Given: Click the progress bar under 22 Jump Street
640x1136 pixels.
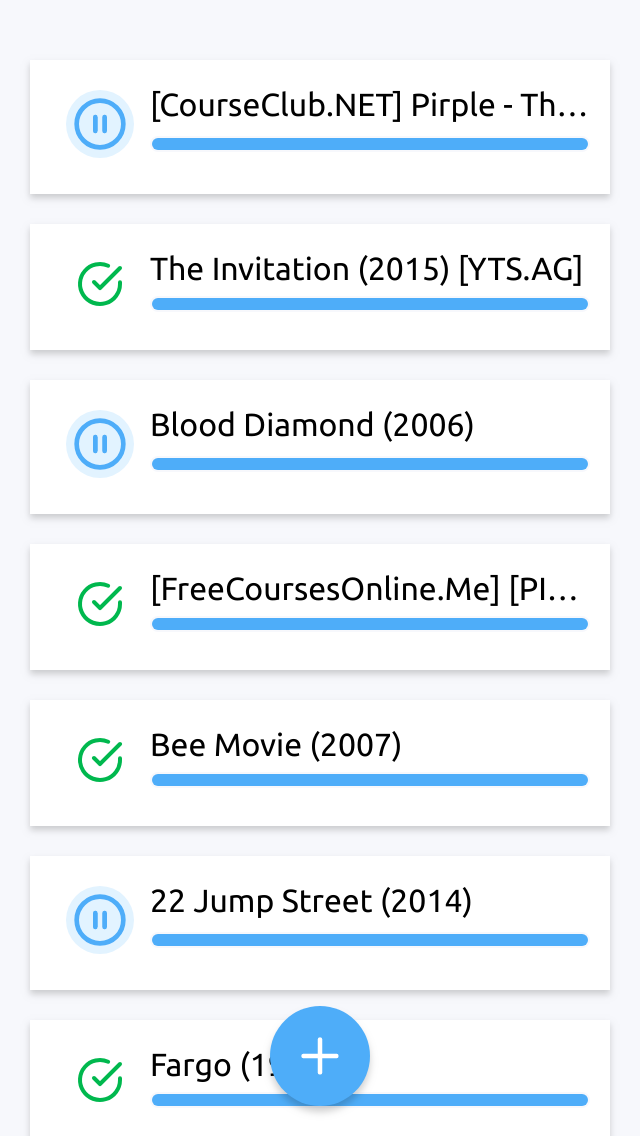Looking at the screenshot, I should click(370, 940).
